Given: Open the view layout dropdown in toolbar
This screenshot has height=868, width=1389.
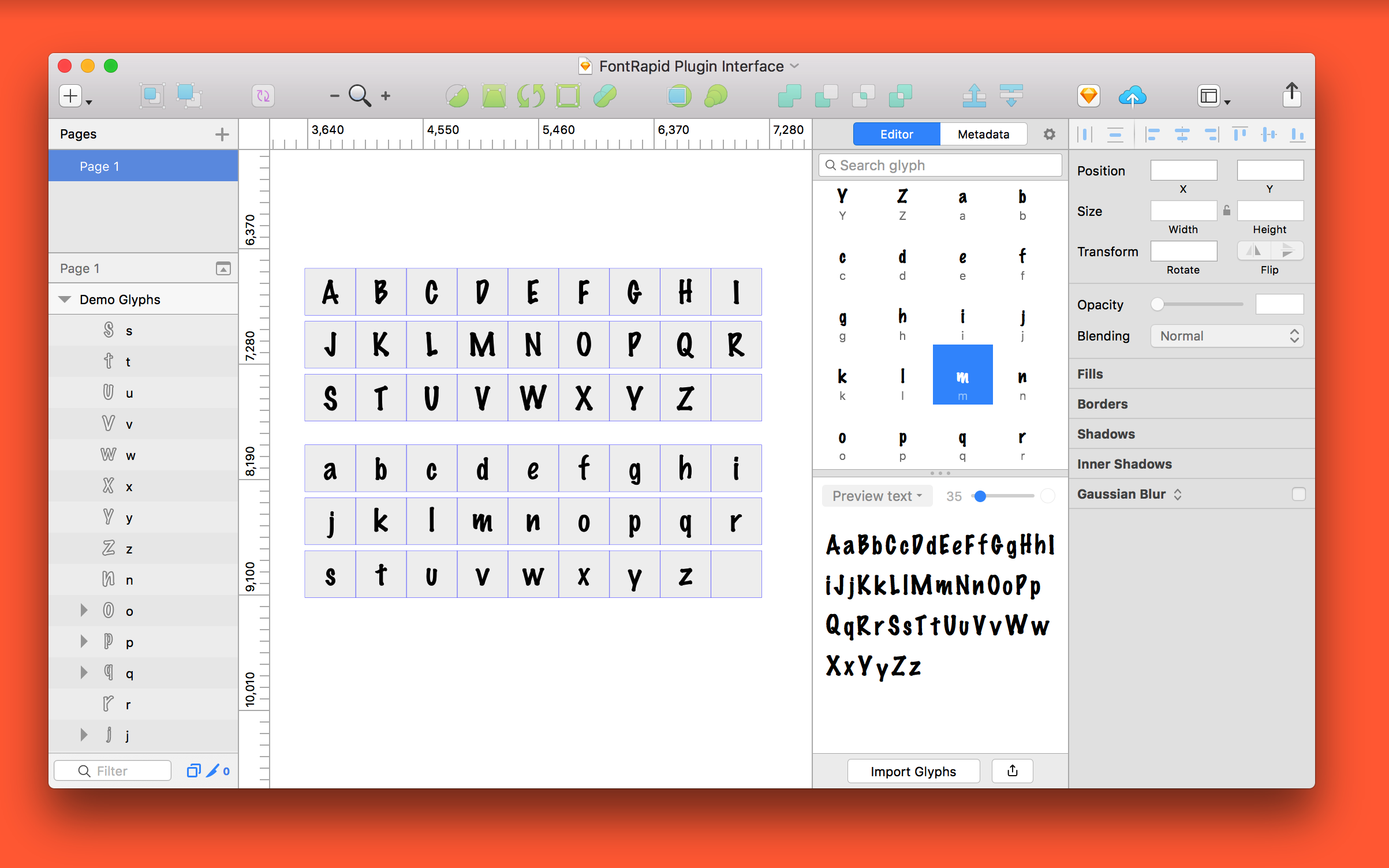Looking at the screenshot, I should coord(1213,96).
